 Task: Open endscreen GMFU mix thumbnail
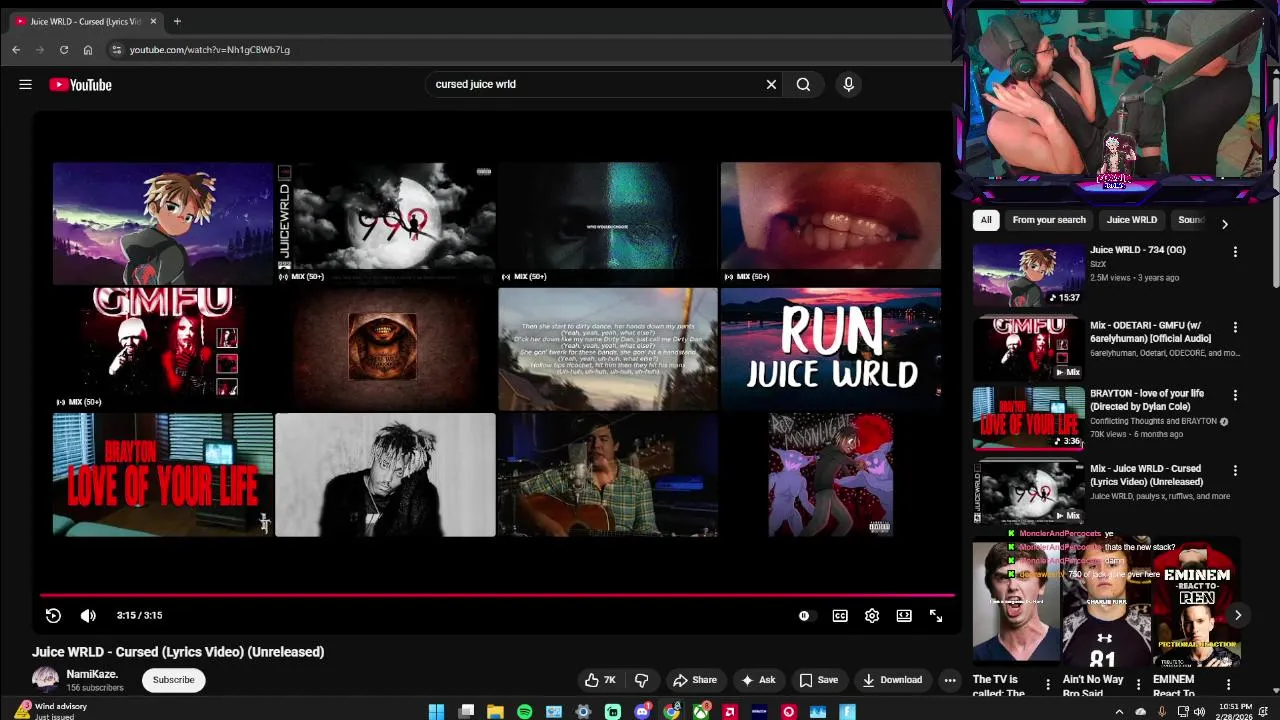pos(162,349)
